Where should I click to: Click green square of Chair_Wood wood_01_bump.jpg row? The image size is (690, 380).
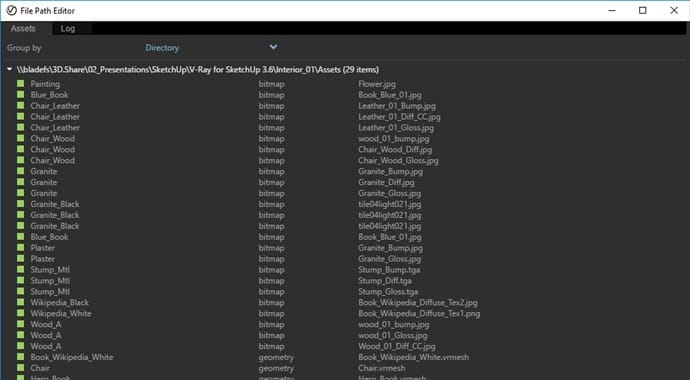click(21, 139)
